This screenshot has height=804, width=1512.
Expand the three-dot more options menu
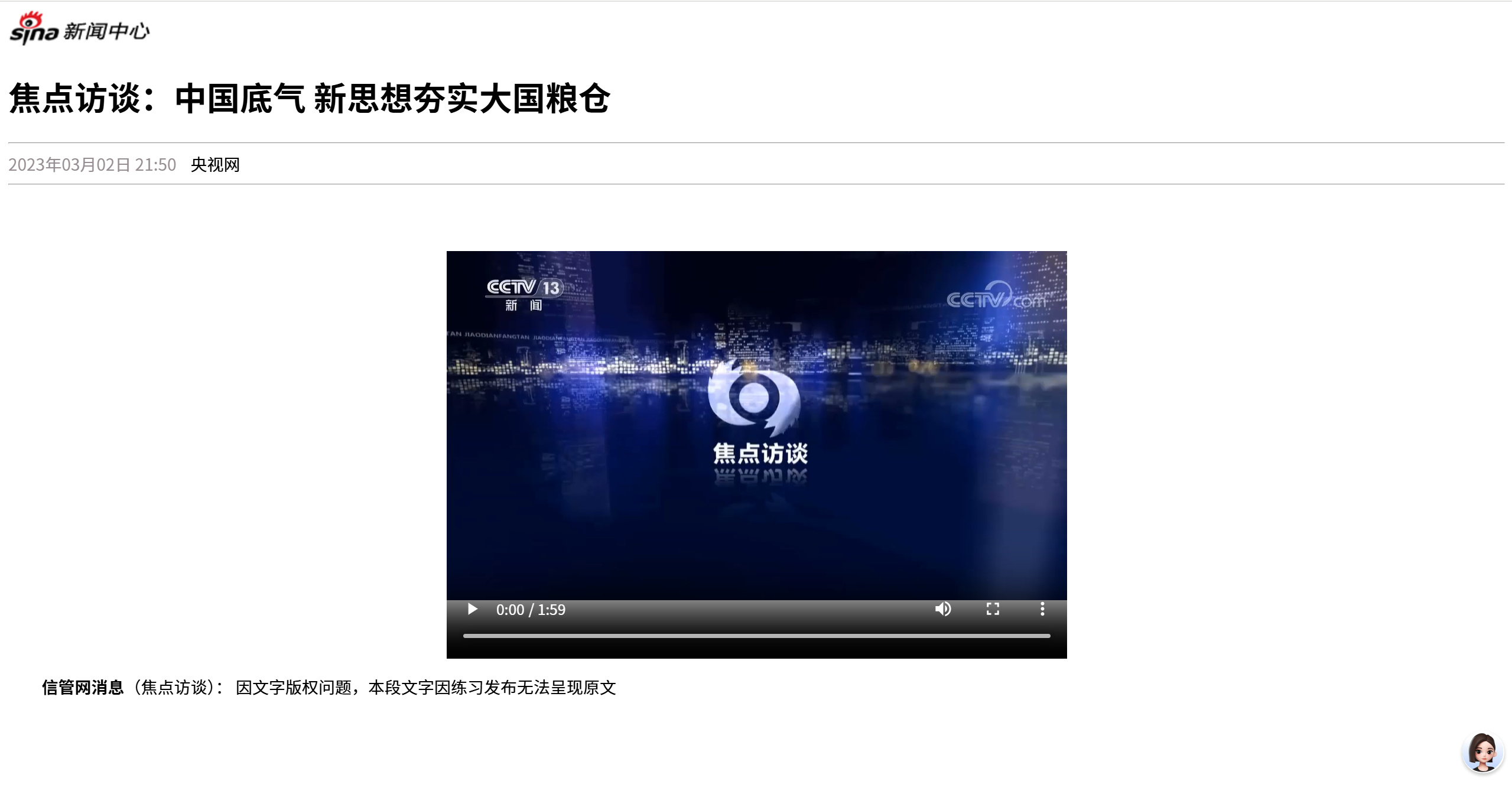pos(1042,609)
